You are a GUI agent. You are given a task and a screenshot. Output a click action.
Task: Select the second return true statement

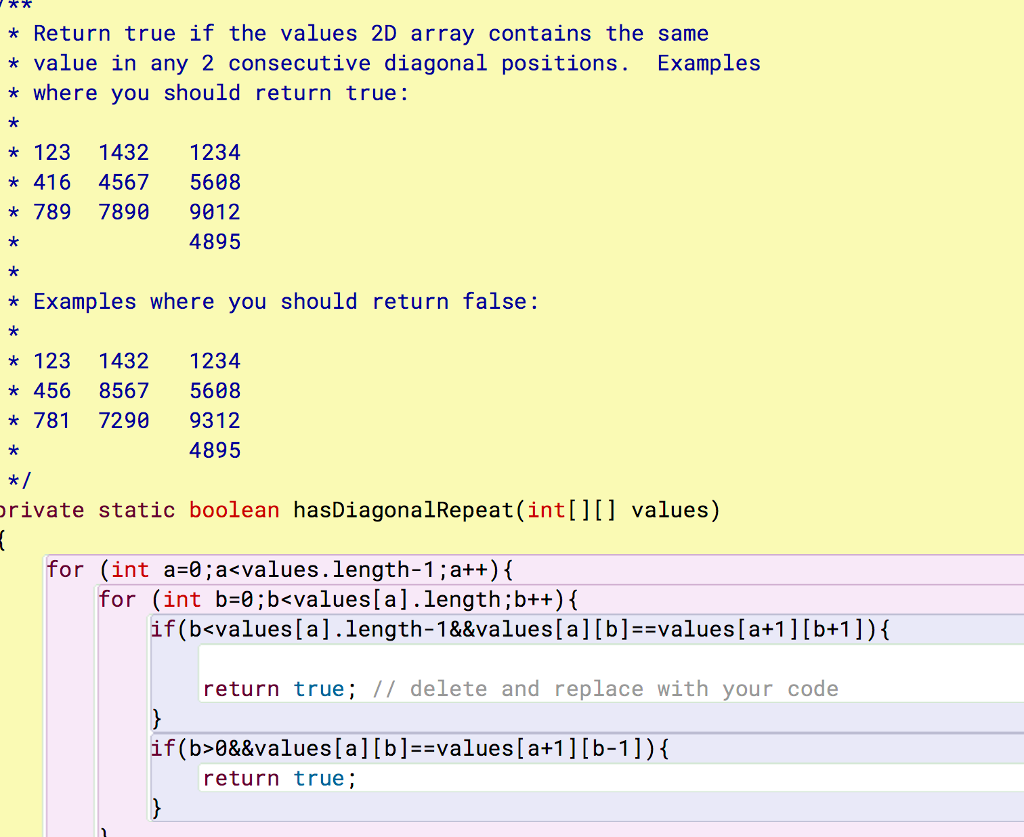click(x=277, y=777)
